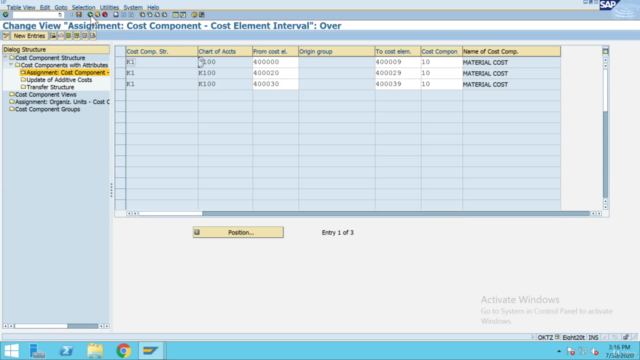Open the Edit menu
The height and width of the screenshot is (360, 640).
[x=45, y=7]
